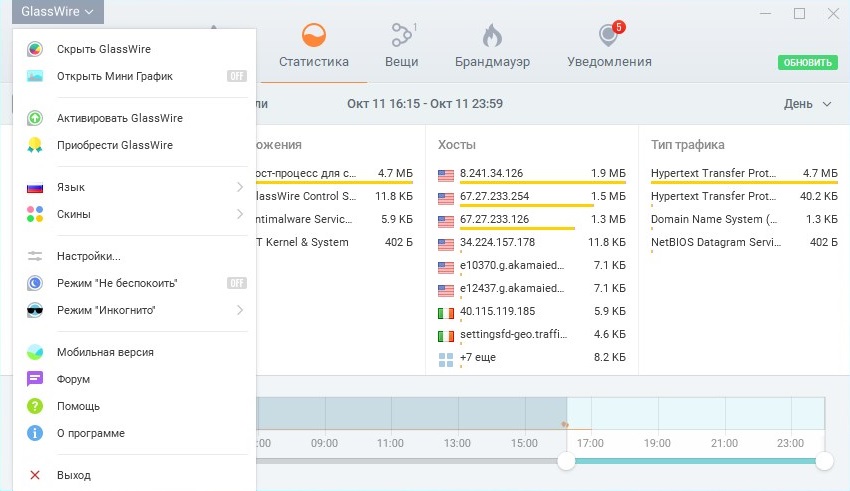Open the Day period dropdown
Viewport: 850px width, 491px height.
808,104
